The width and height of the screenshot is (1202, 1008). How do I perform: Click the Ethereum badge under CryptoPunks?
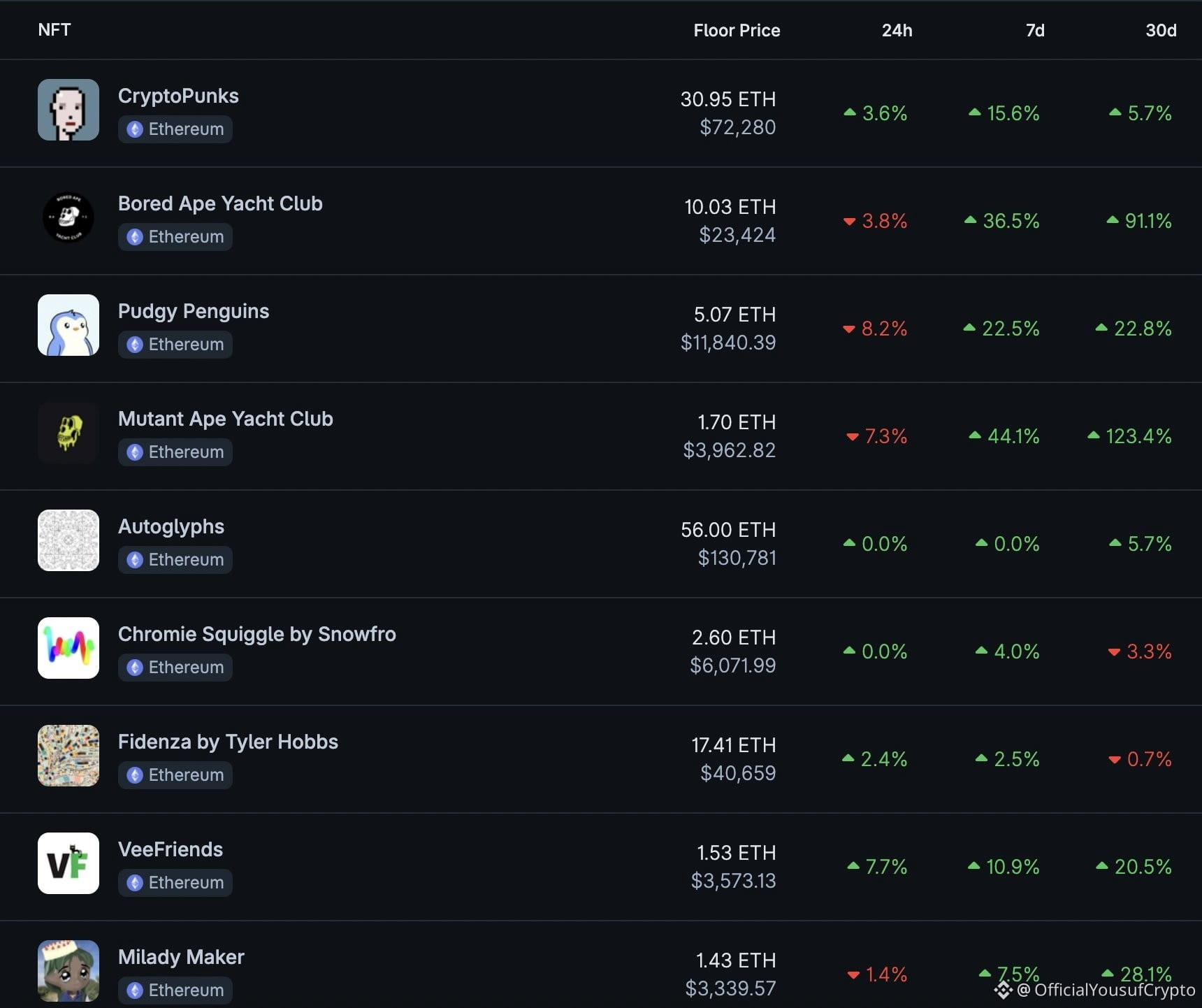coord(175,129)
